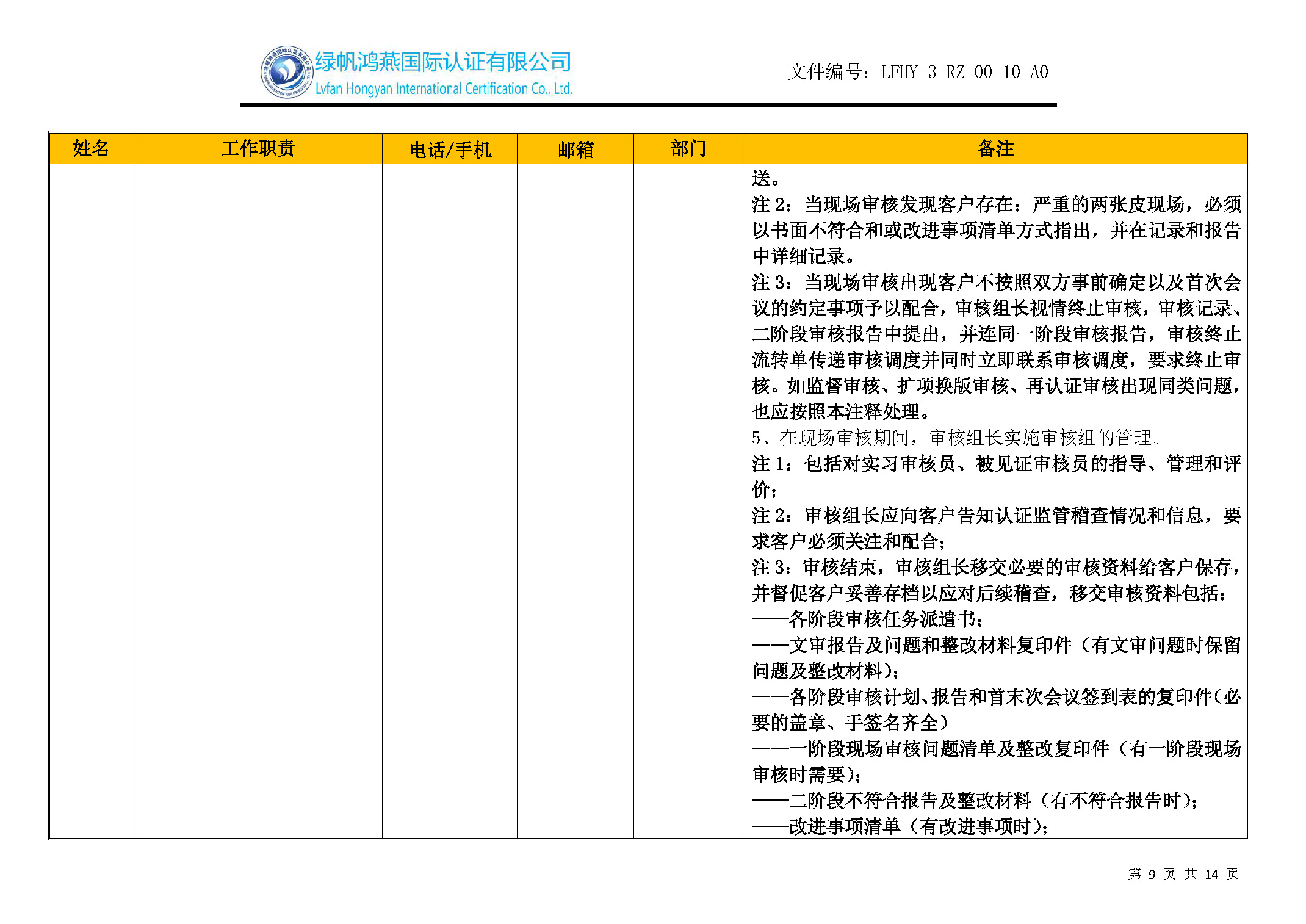Select the 电话/手机 column header
1306x924 pixels.
tap(450, 150)
